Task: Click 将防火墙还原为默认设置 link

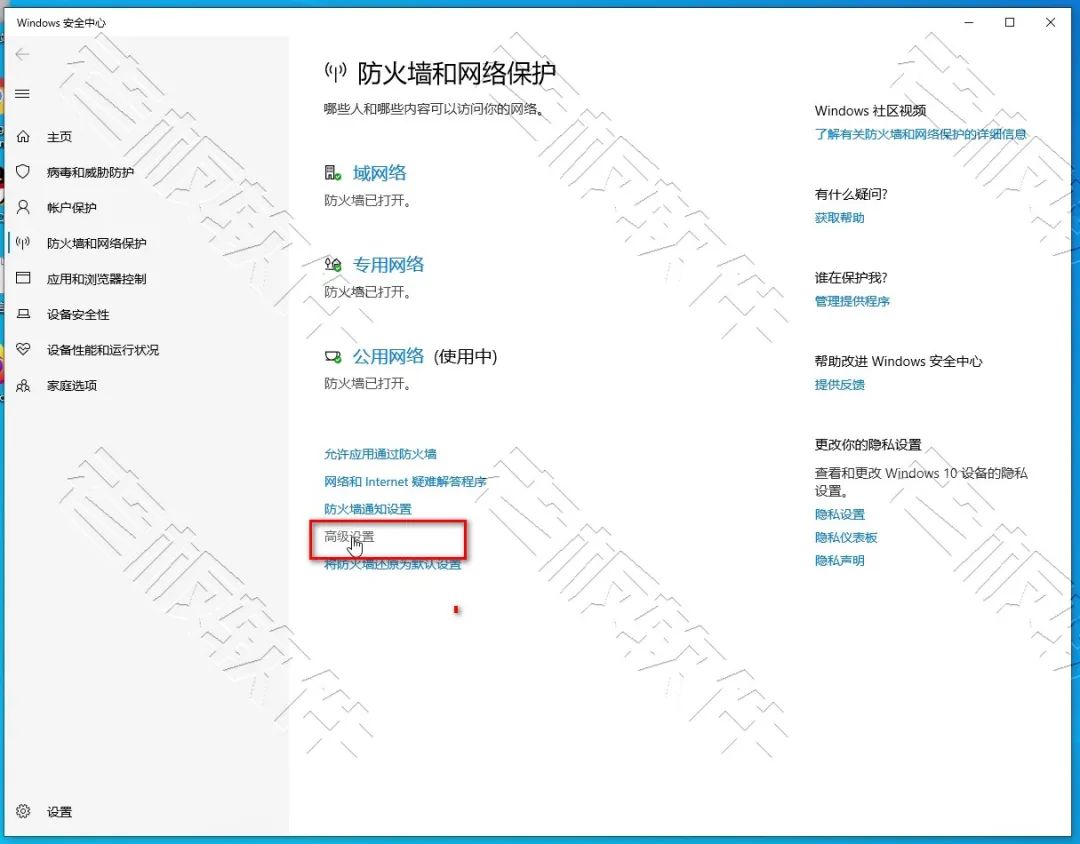Action: (393, 564)
